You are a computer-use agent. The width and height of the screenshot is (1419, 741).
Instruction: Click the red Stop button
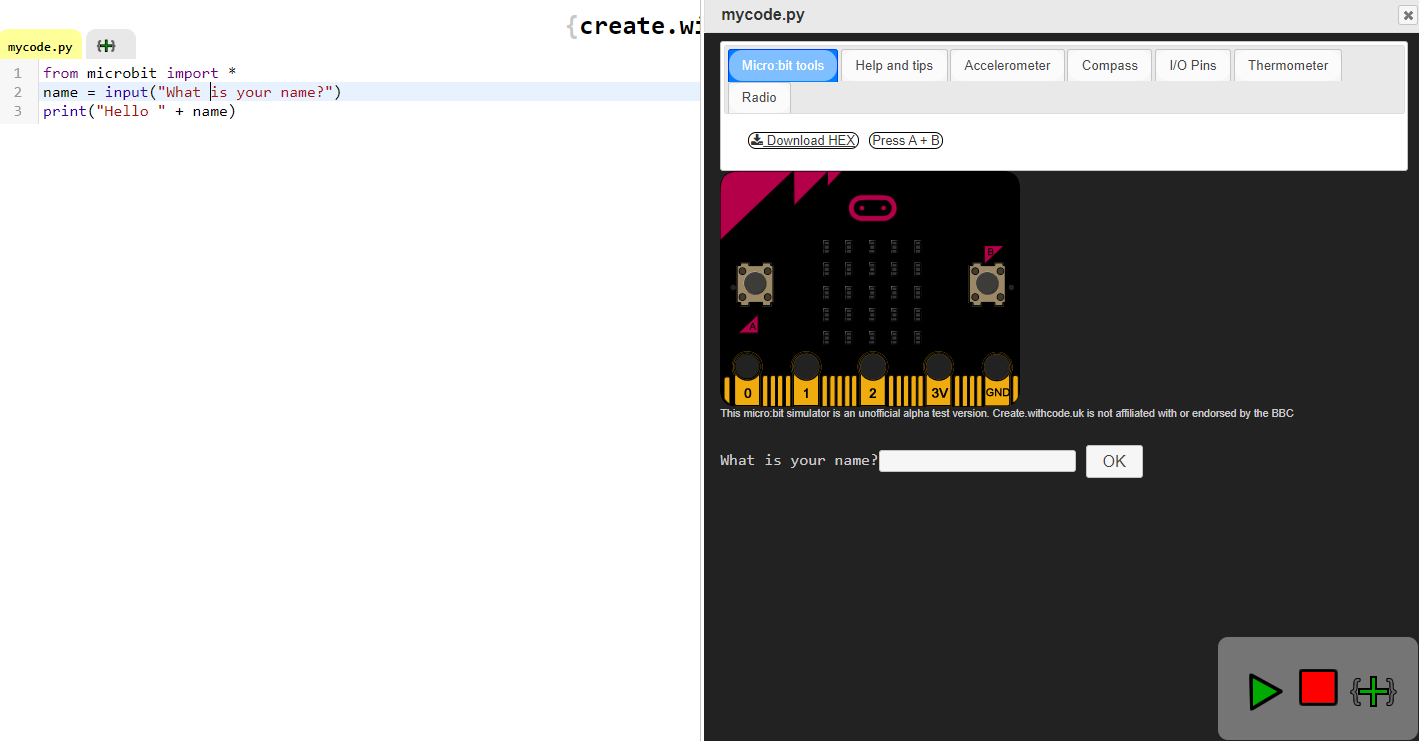(x=1318, y=688)
